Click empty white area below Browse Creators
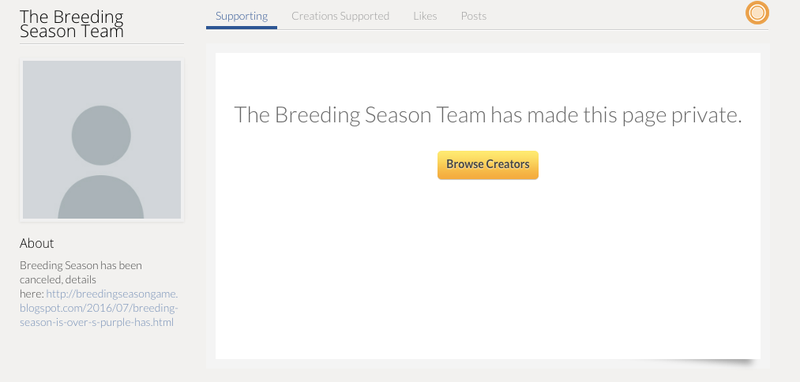 (488, 270)
